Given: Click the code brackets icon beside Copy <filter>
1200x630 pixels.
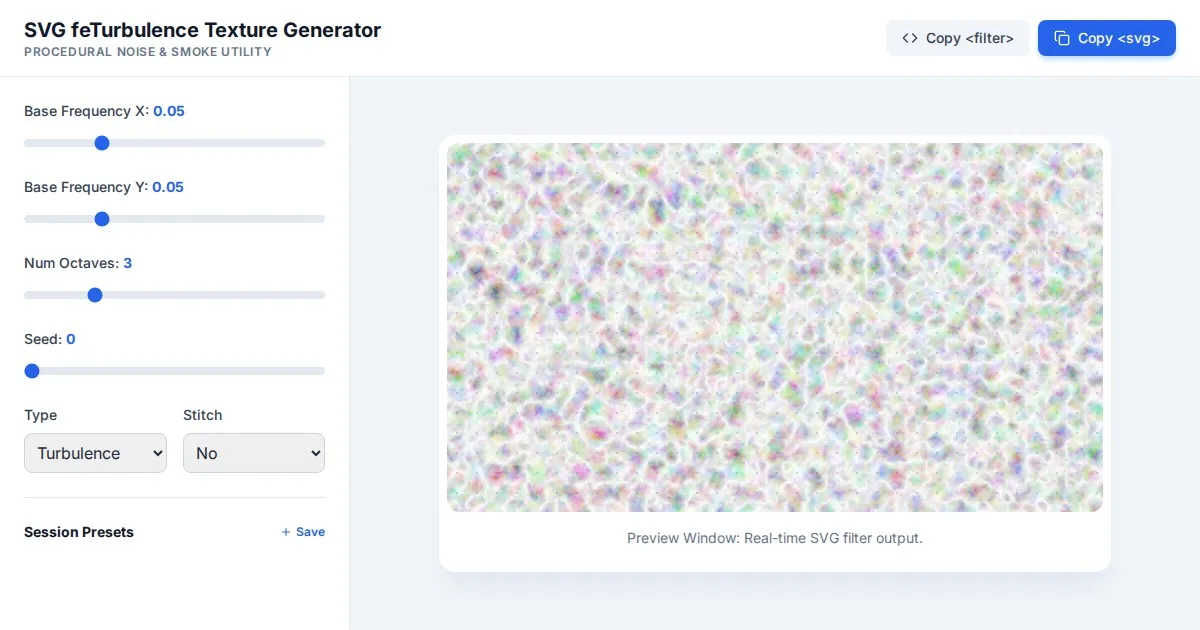Looking at the screenshot, I should (910, 38).
